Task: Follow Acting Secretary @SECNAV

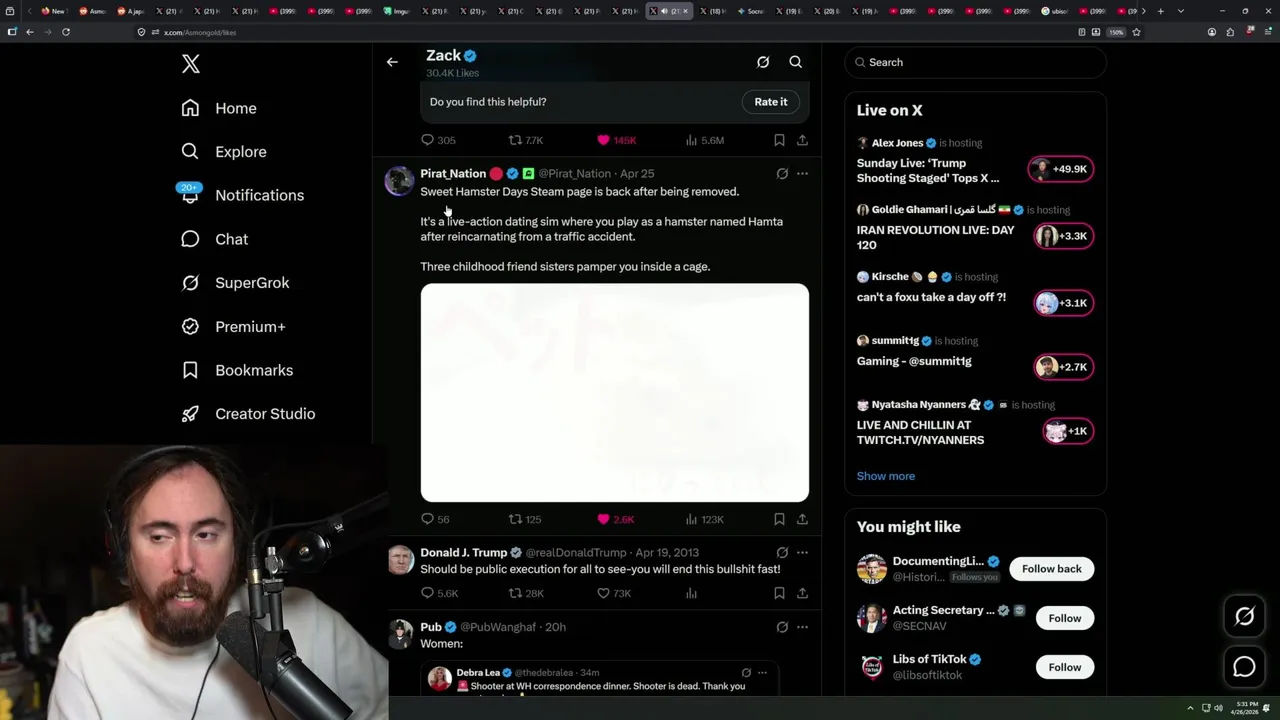Action: [x=1065, y=618]
